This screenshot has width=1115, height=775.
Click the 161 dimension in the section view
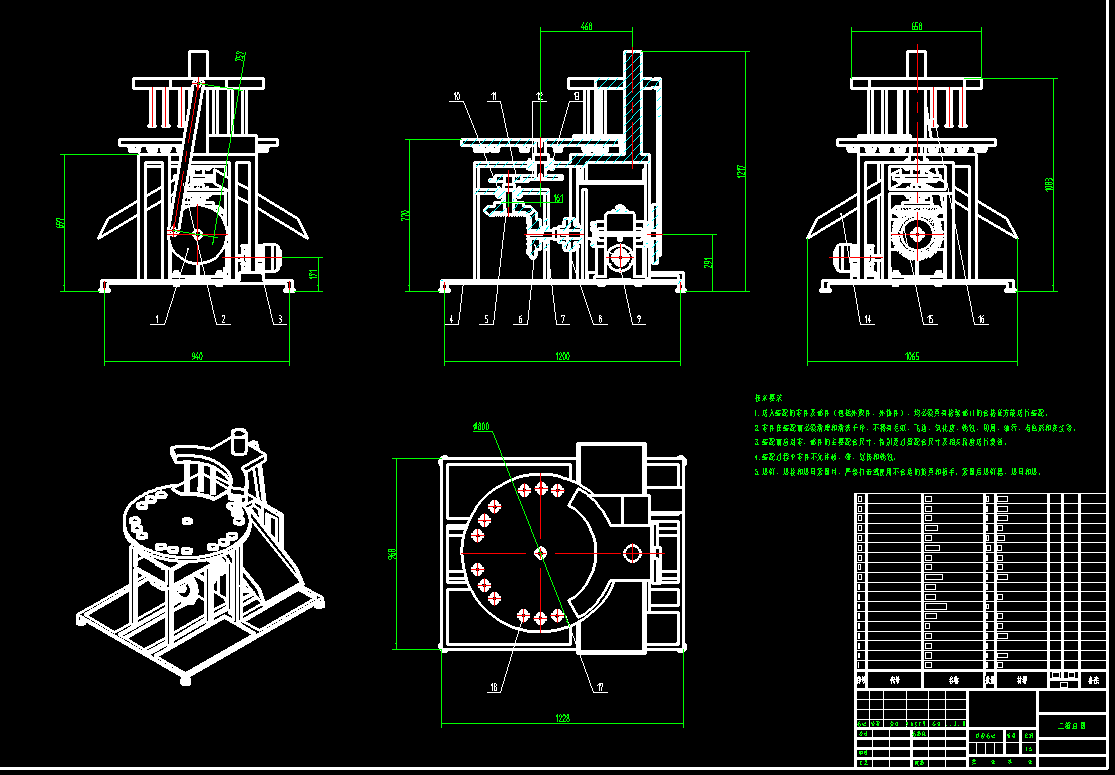click(558, 198)
